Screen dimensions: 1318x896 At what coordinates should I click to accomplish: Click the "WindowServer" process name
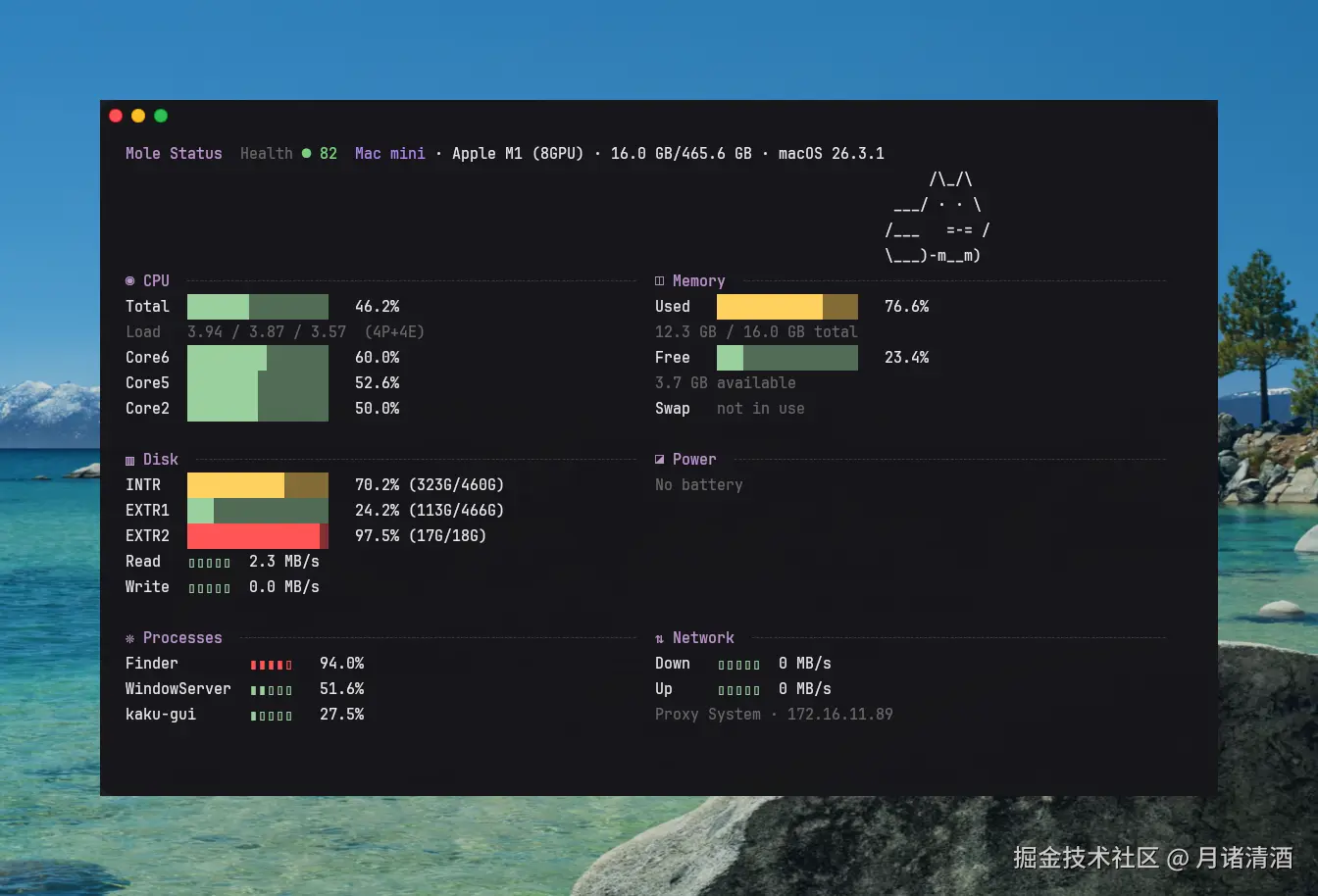tap(178, 689)
